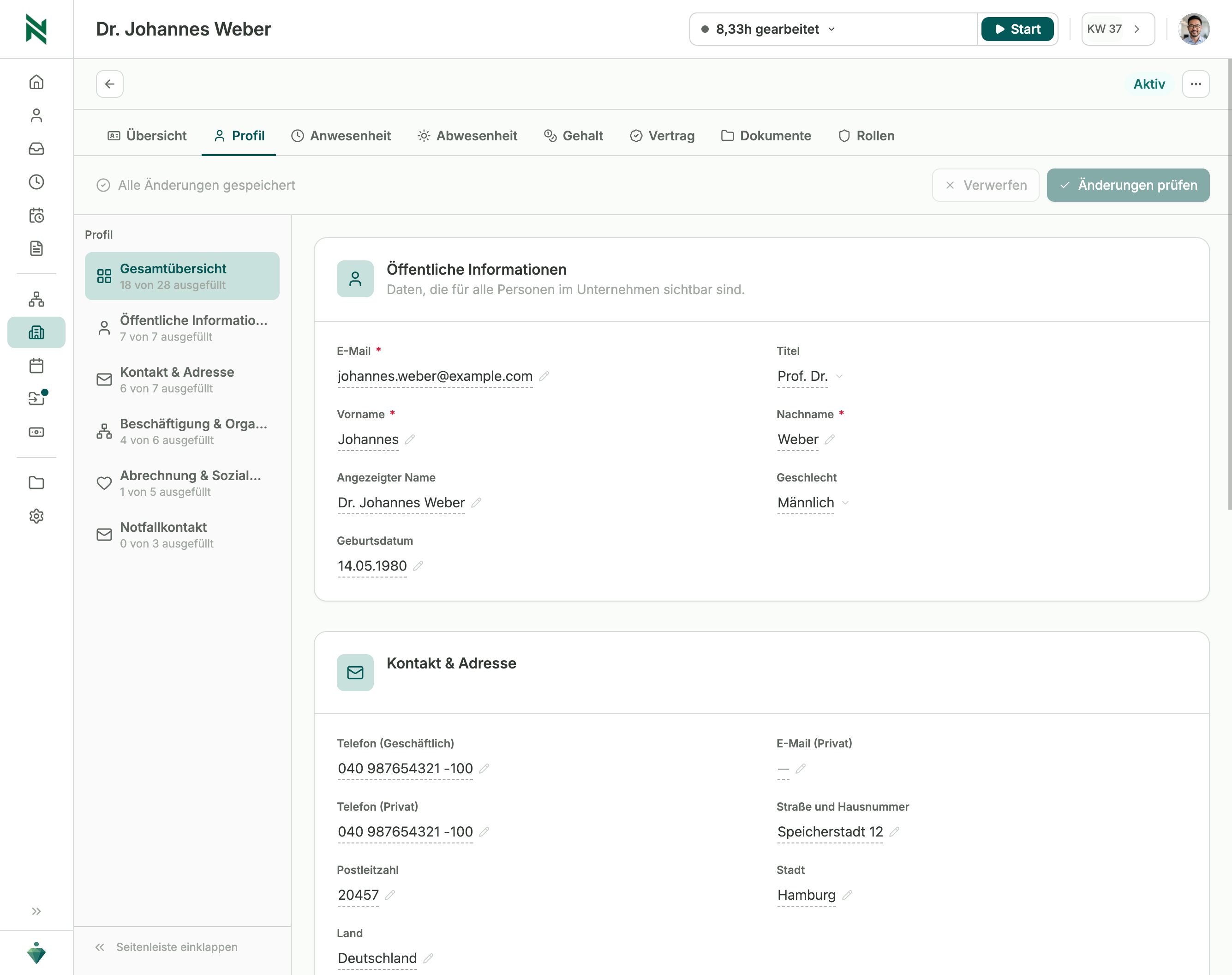Click the Dr. Johannes Weber displayed name value
This screenshot has width=1232, height=975.
tap(401, 503)
